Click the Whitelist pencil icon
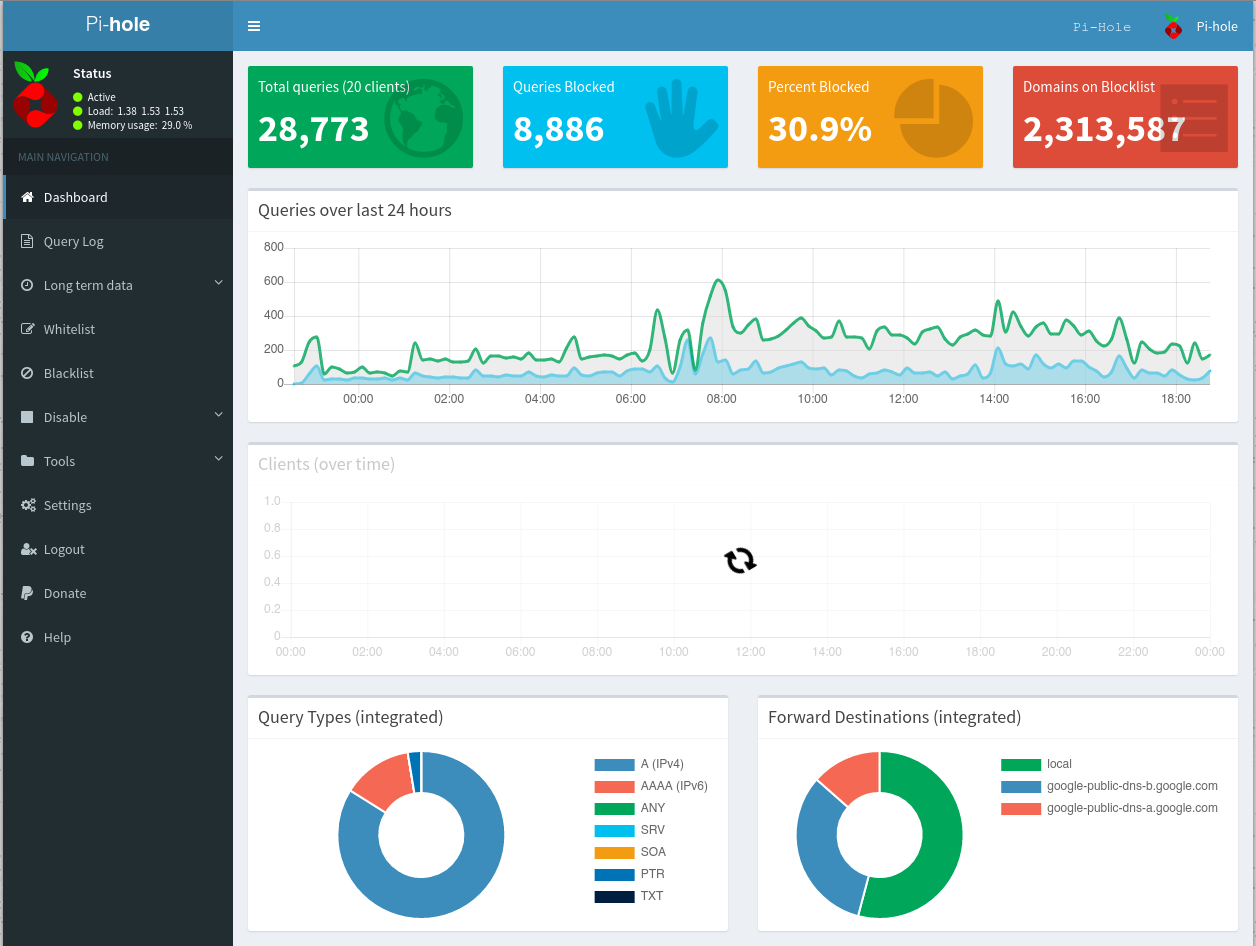The width and height of the screenshot is (1256, 946). click(28, 329)
